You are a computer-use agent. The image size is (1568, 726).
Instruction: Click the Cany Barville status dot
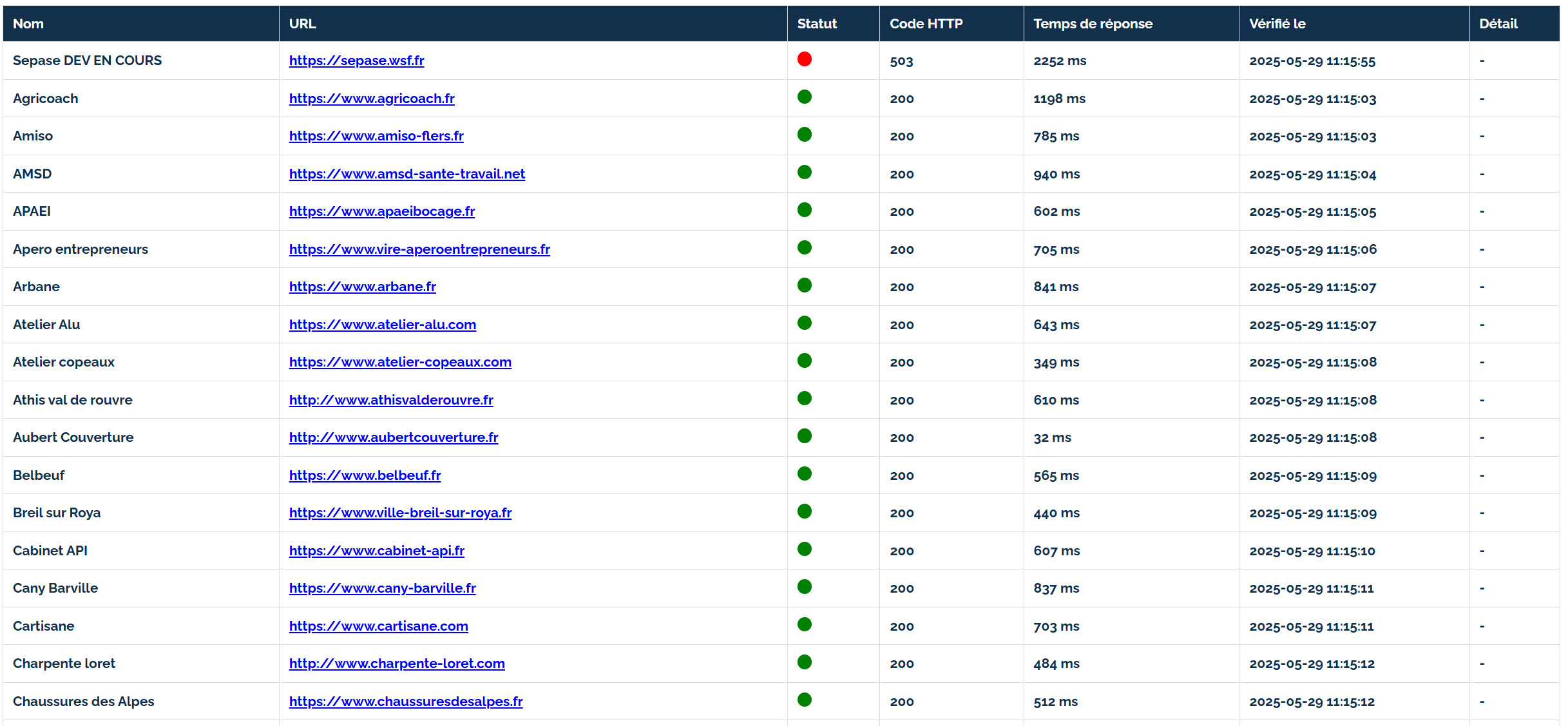tap(805, 587)
